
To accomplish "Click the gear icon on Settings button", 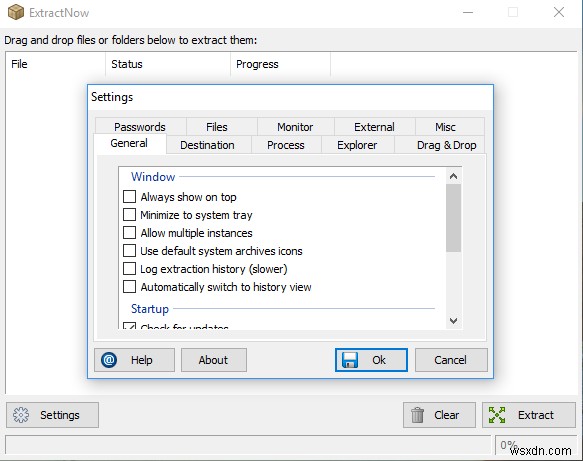I will [21, 415].
